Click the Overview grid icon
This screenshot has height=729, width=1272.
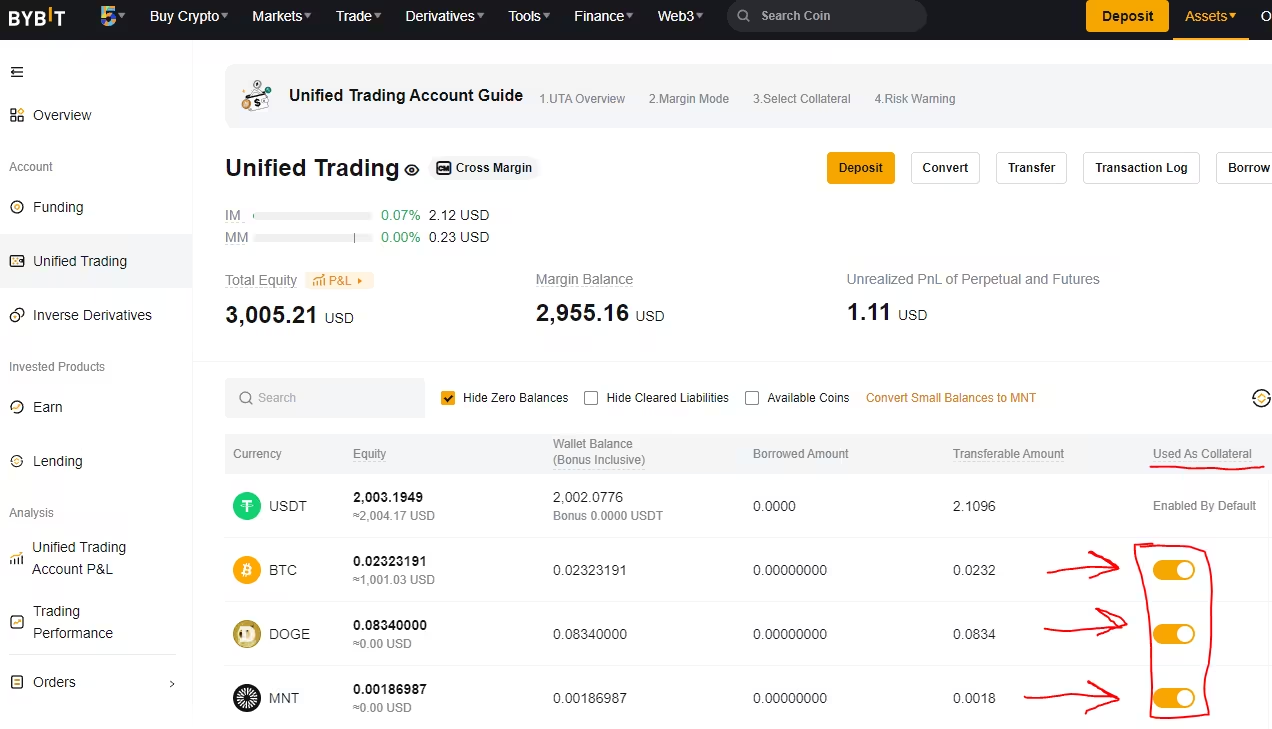(x=17, y=115)
